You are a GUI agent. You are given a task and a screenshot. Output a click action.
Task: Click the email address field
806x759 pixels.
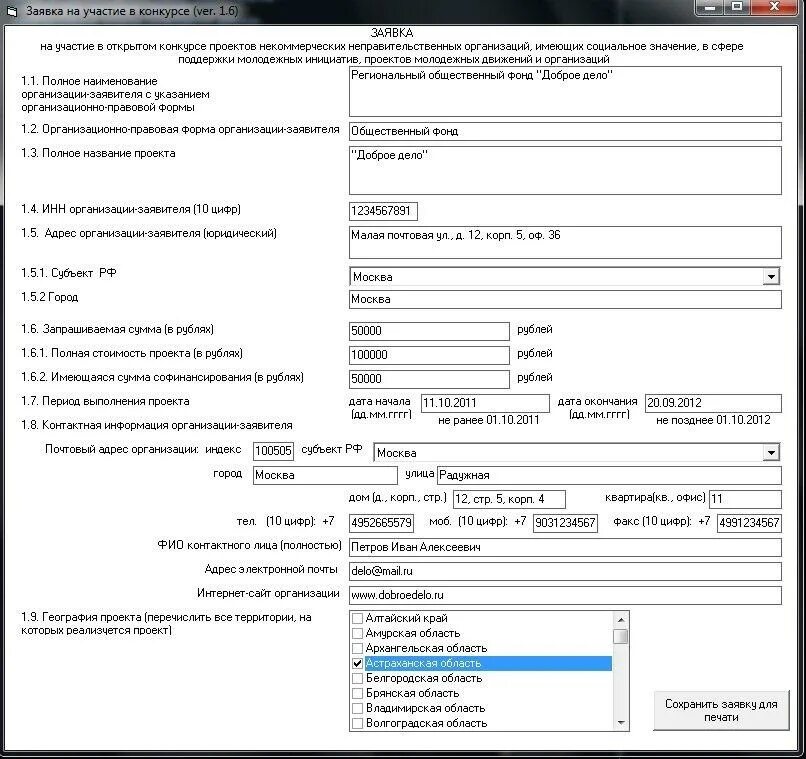click(565, 571)
